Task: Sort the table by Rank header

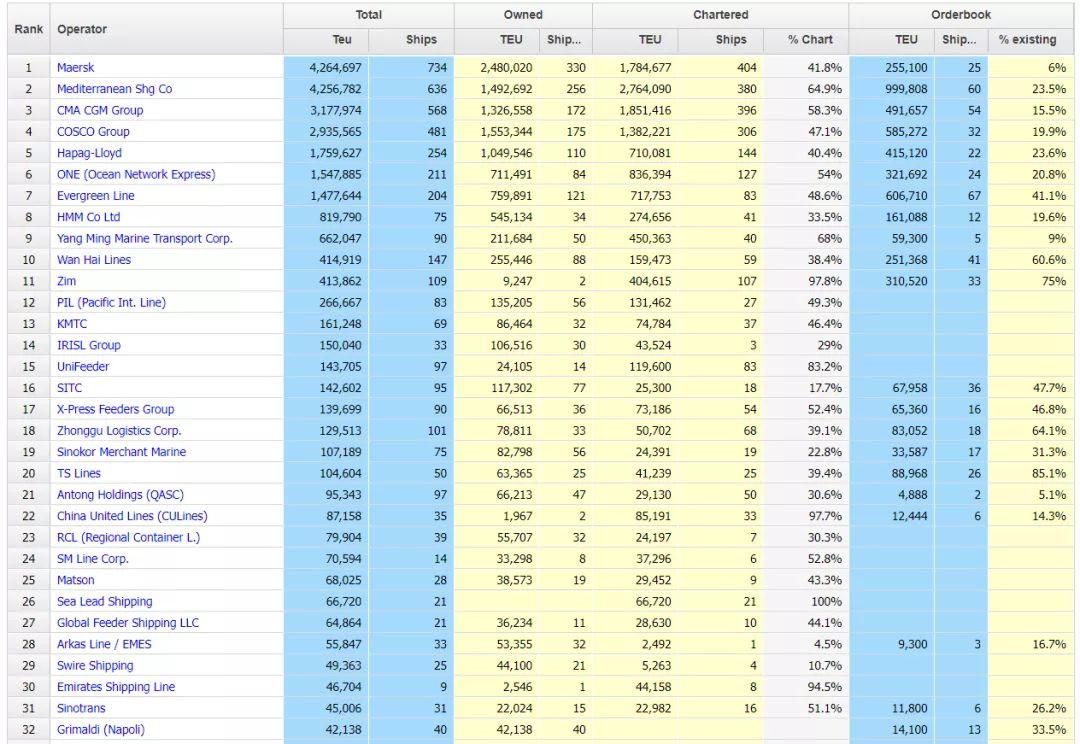Action: tap(27, 29)
